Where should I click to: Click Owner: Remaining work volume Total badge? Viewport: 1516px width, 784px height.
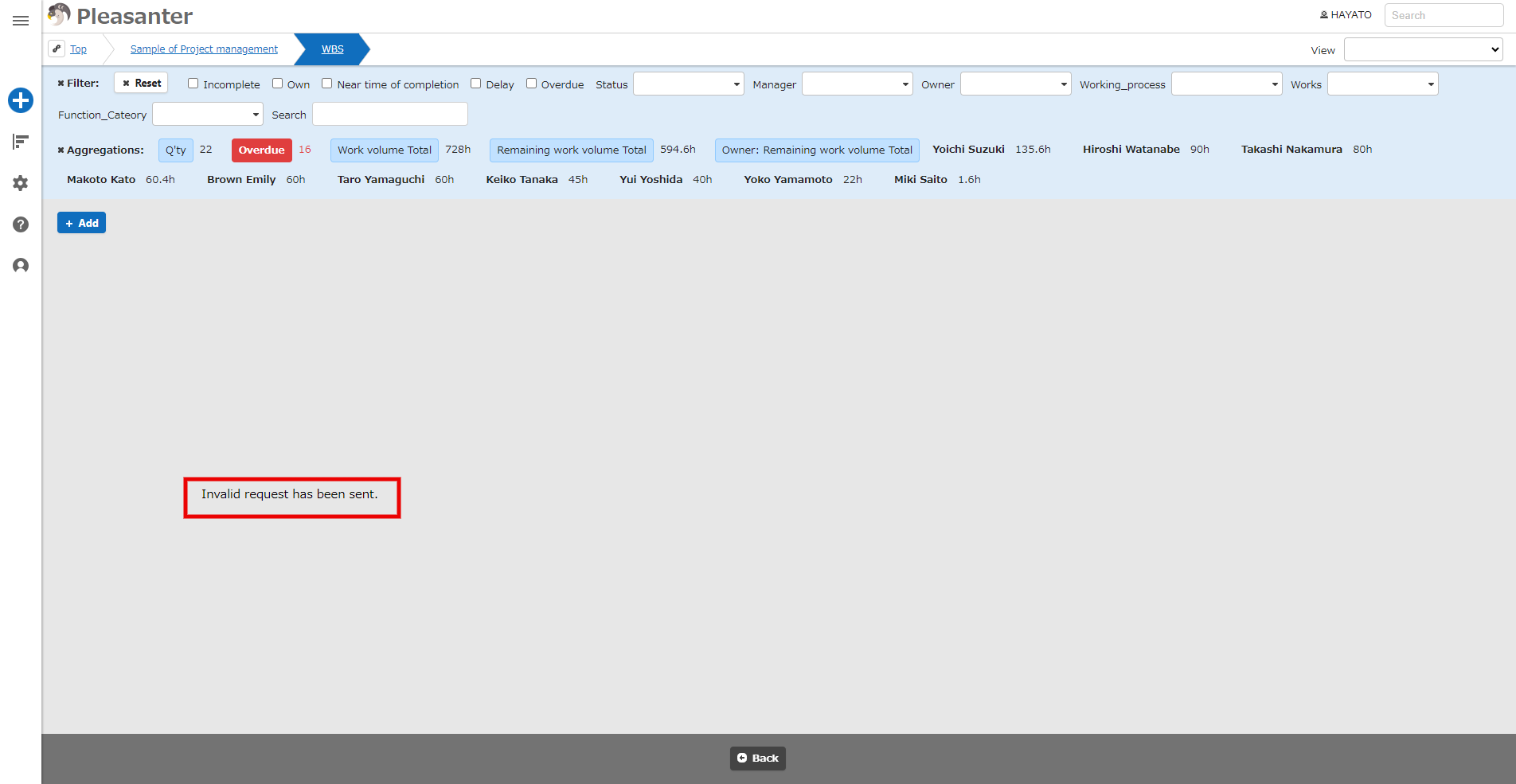817,150
